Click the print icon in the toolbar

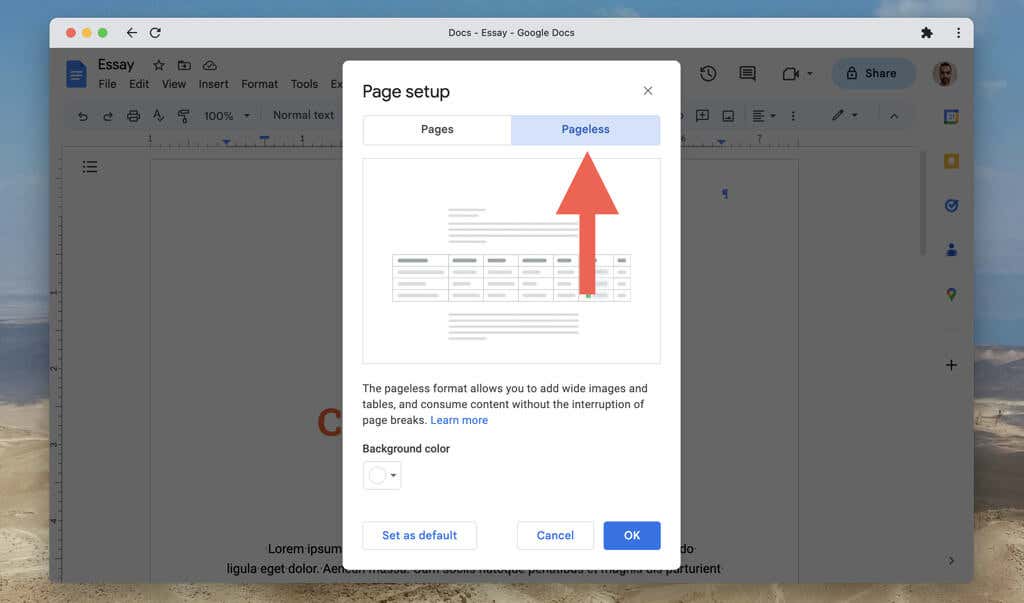(x=133, y=116)
